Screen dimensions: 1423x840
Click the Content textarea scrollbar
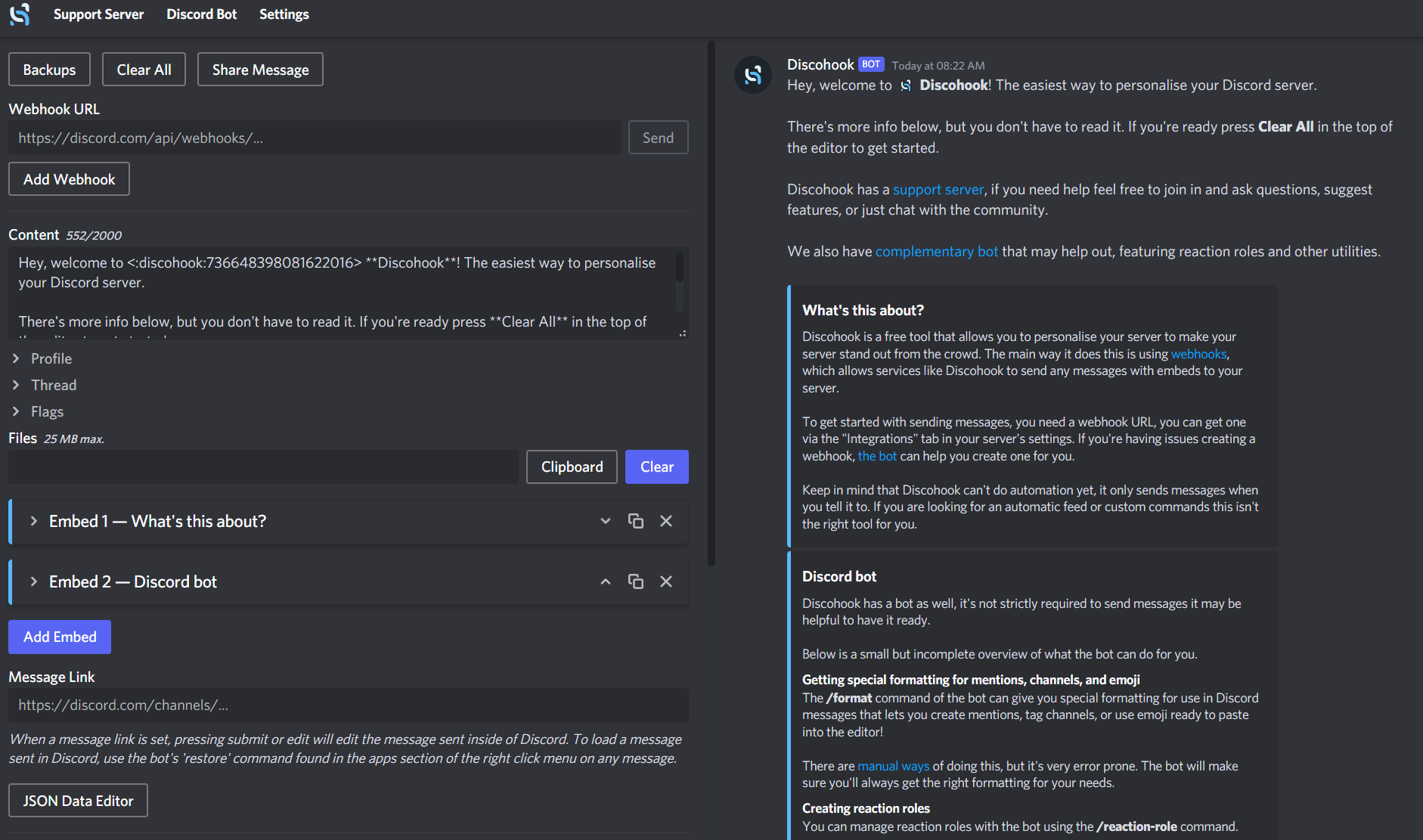pyautogui.click(x=680, y=268)
